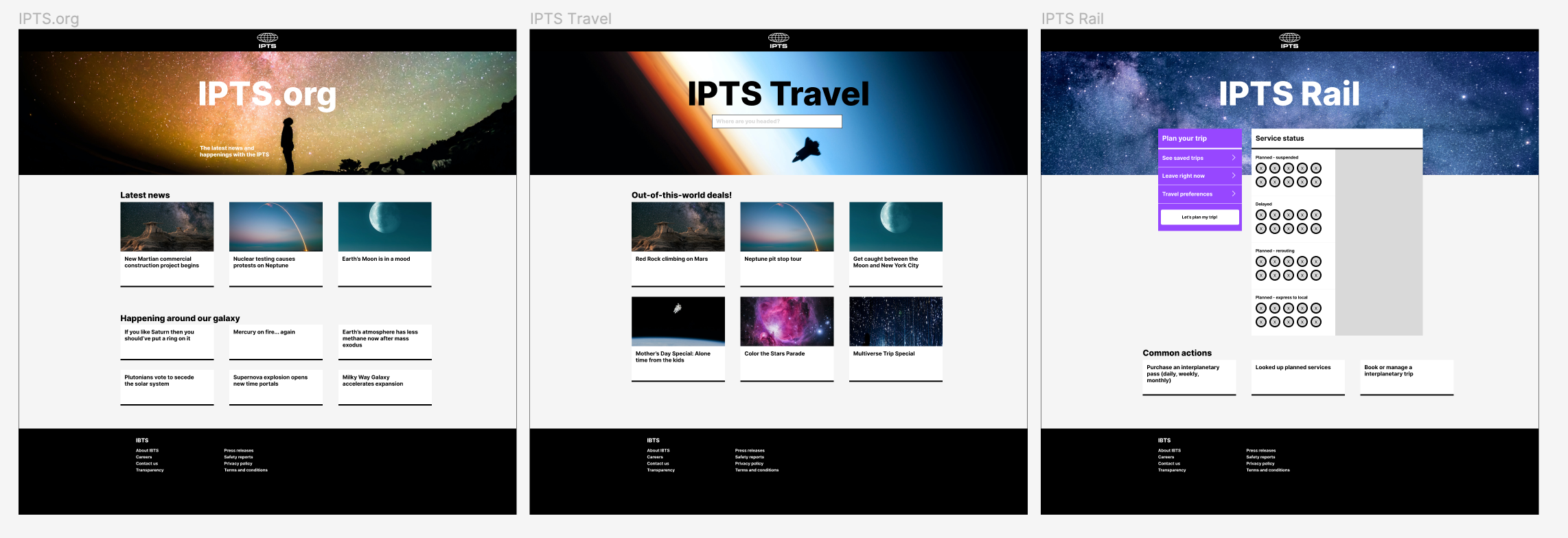Expand the Travel preferences chevron

[1234, 194]
